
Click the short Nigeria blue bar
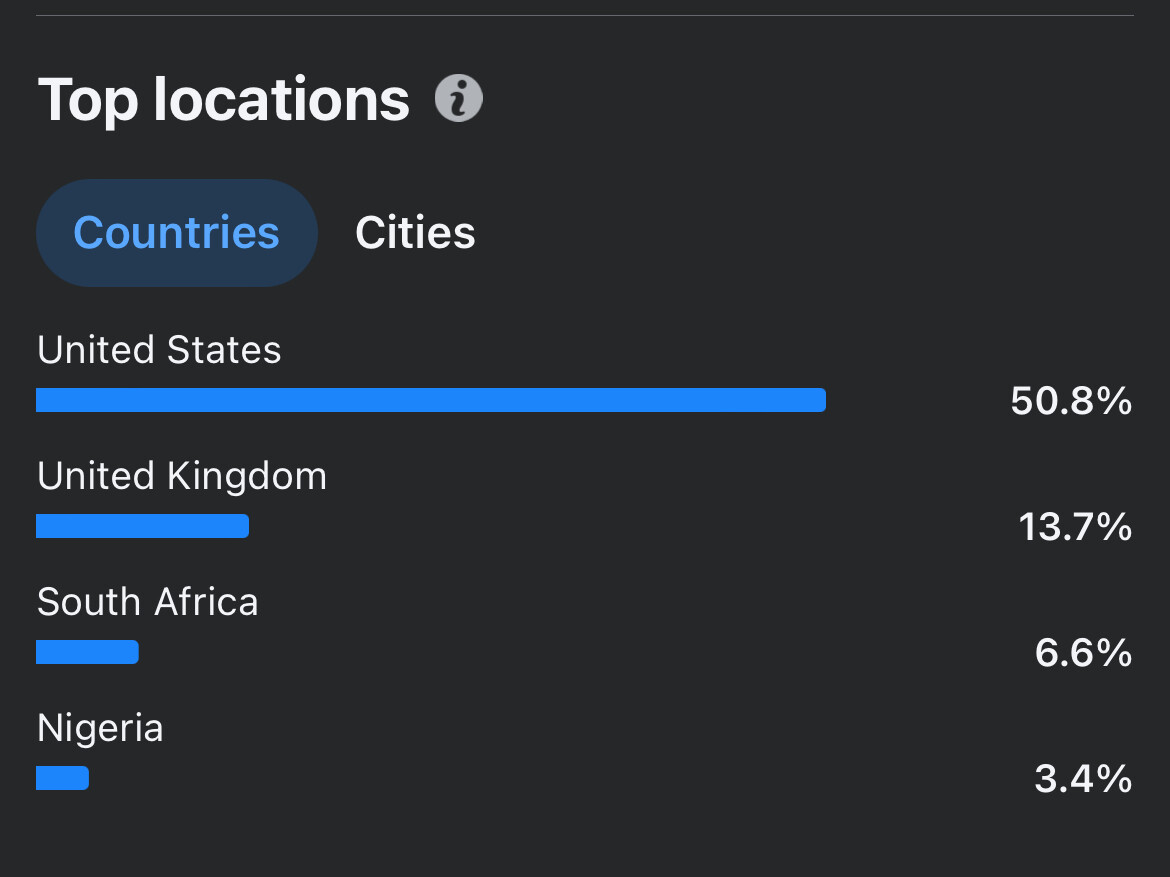[62, 778]
